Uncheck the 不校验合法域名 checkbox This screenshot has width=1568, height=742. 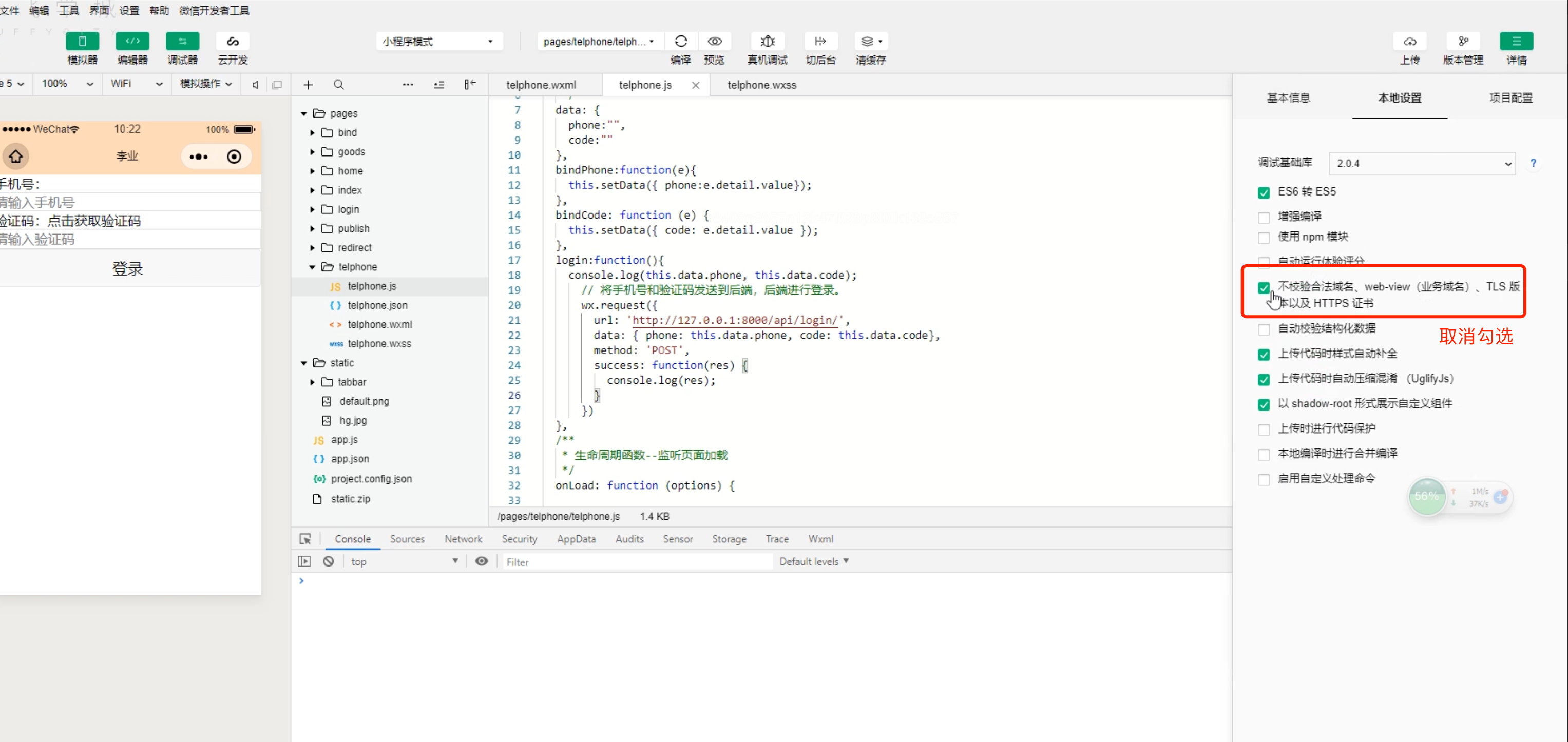(x=1264, y=288)
